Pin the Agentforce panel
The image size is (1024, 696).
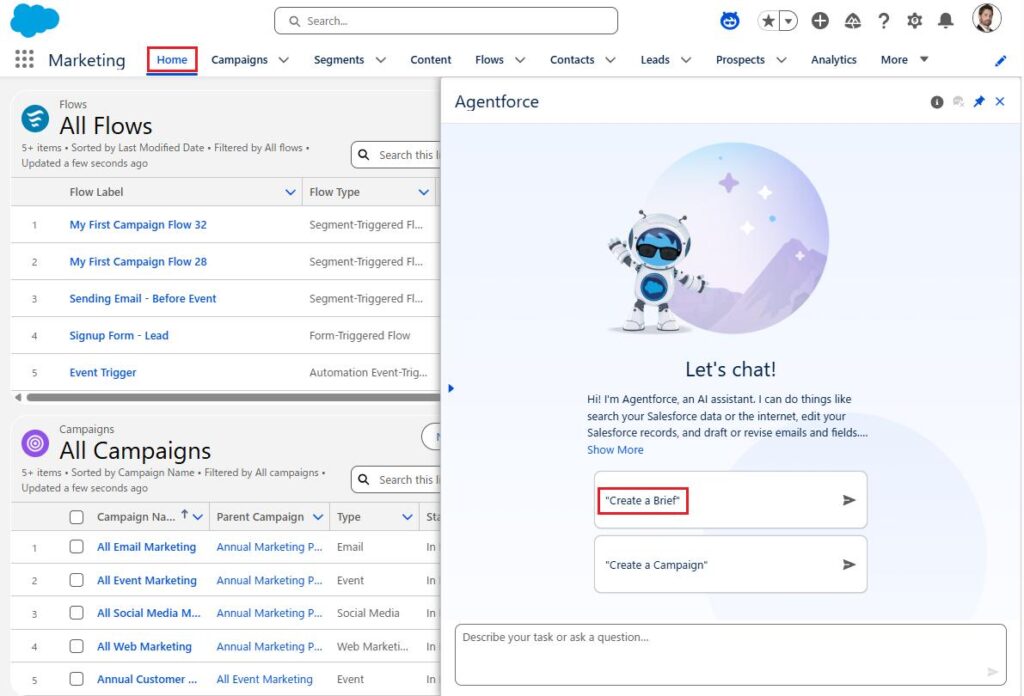[x=979, y=101]
